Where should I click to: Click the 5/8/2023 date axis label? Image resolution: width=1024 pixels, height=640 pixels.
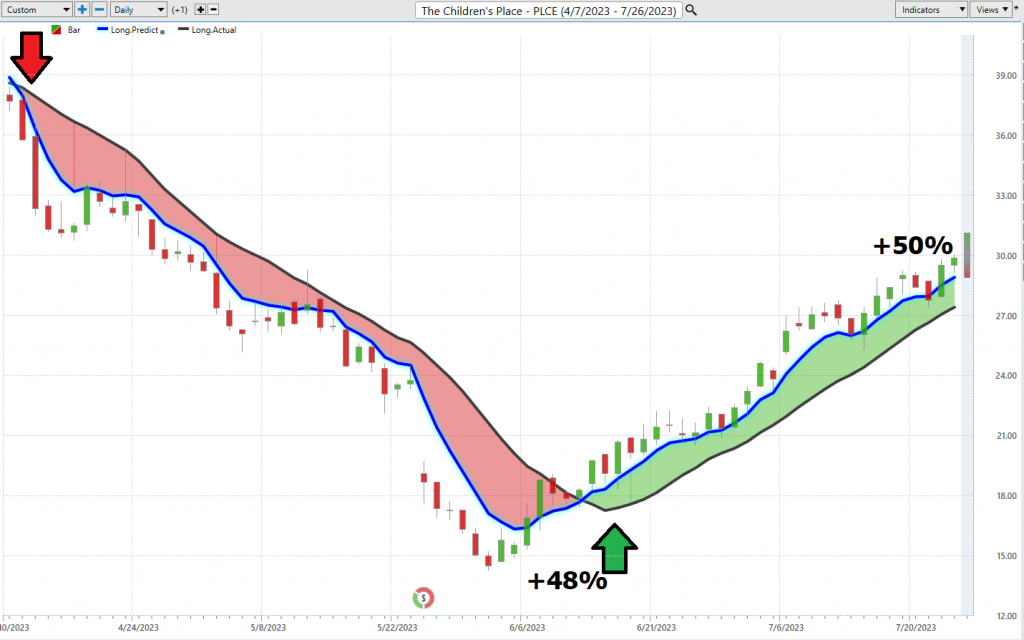tap(268, 628)
